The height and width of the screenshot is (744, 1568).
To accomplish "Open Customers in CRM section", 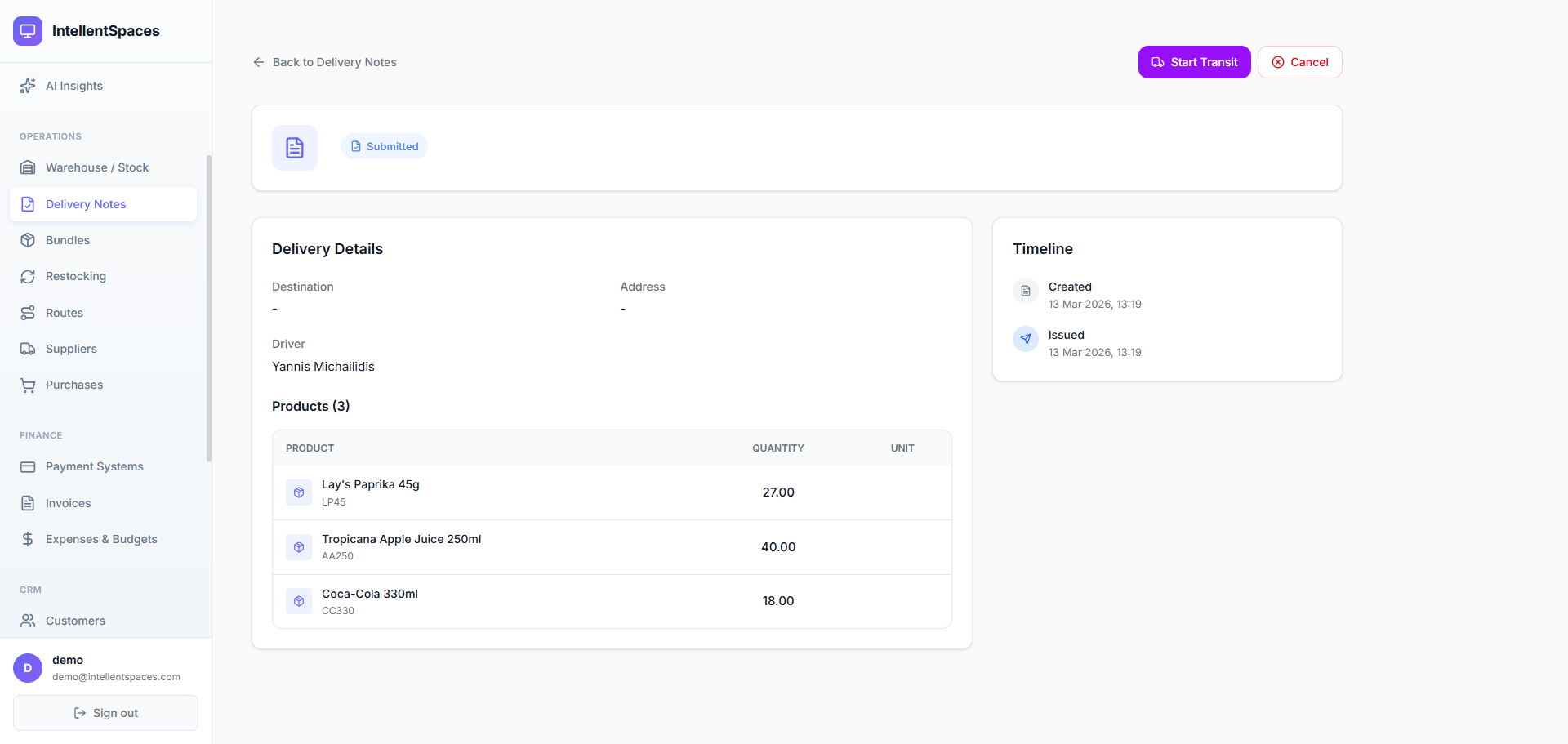I will pos(103,621).
